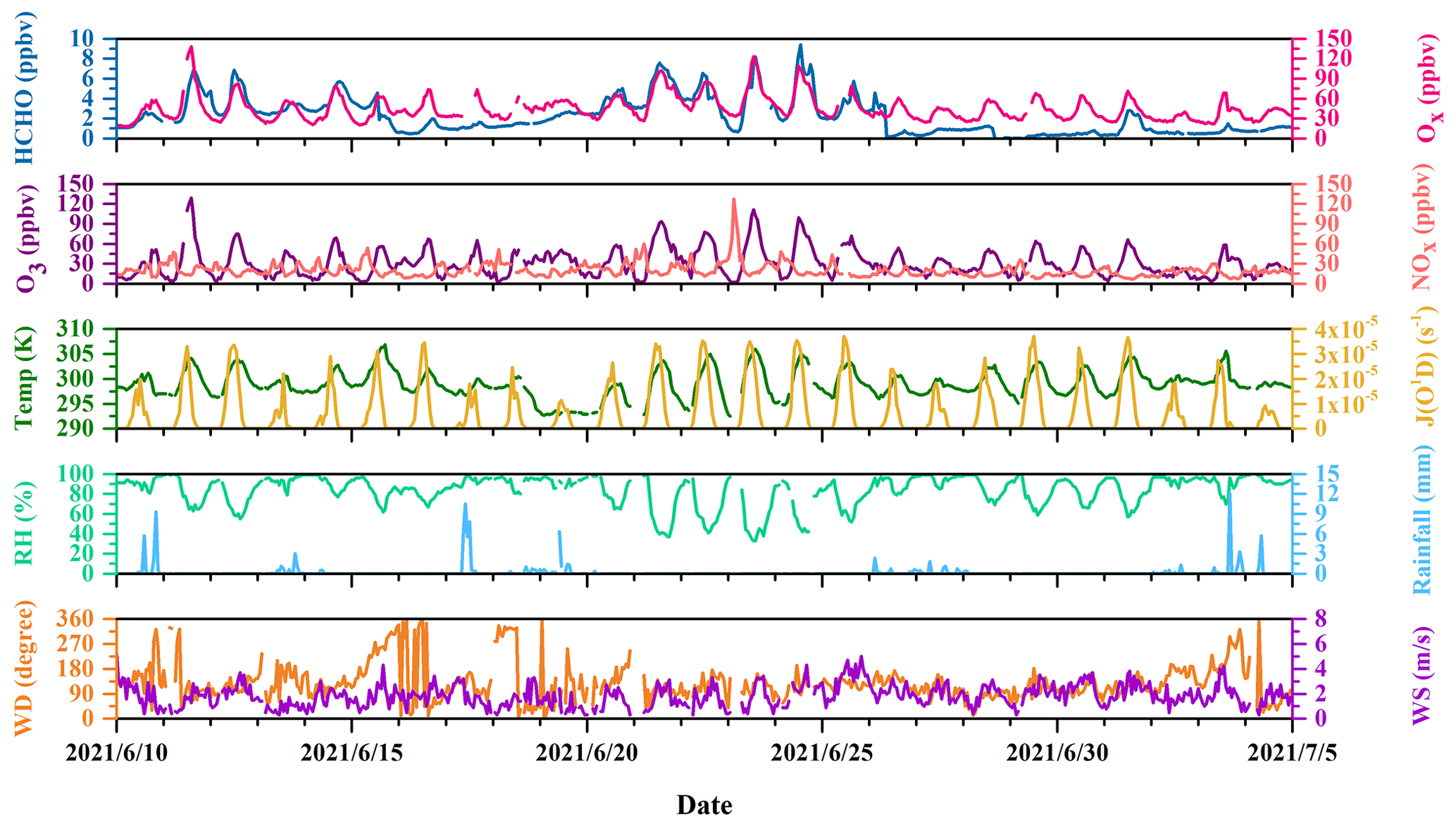Click the WS (m/s) axis label

tap(1422, 675)
